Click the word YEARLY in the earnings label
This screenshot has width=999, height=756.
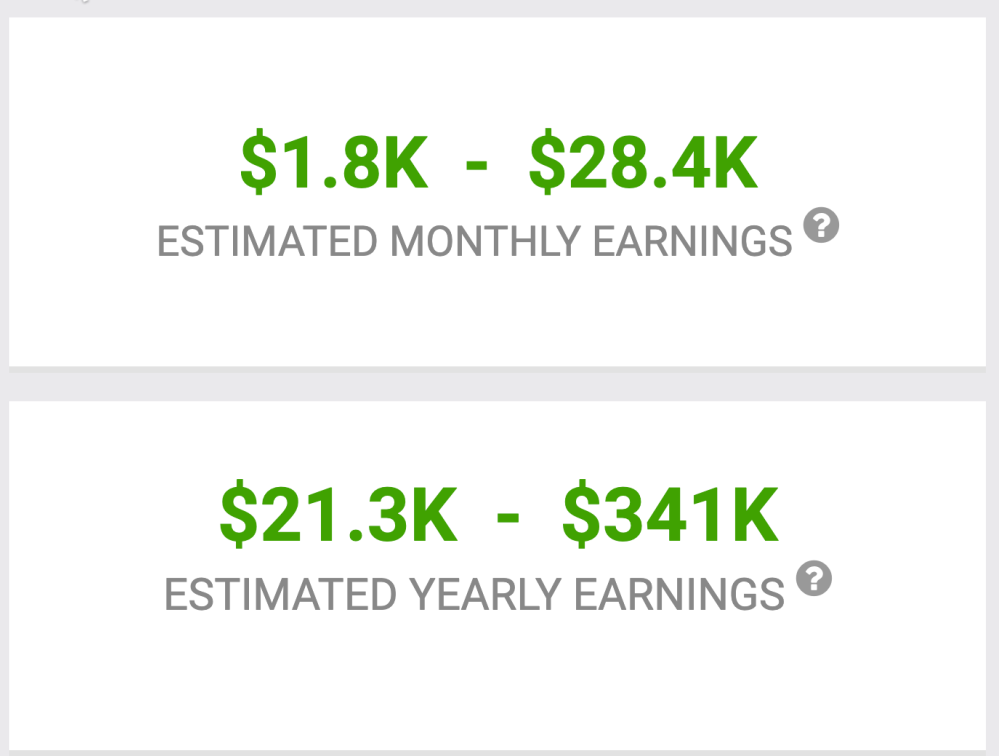(x=486, y=595)
